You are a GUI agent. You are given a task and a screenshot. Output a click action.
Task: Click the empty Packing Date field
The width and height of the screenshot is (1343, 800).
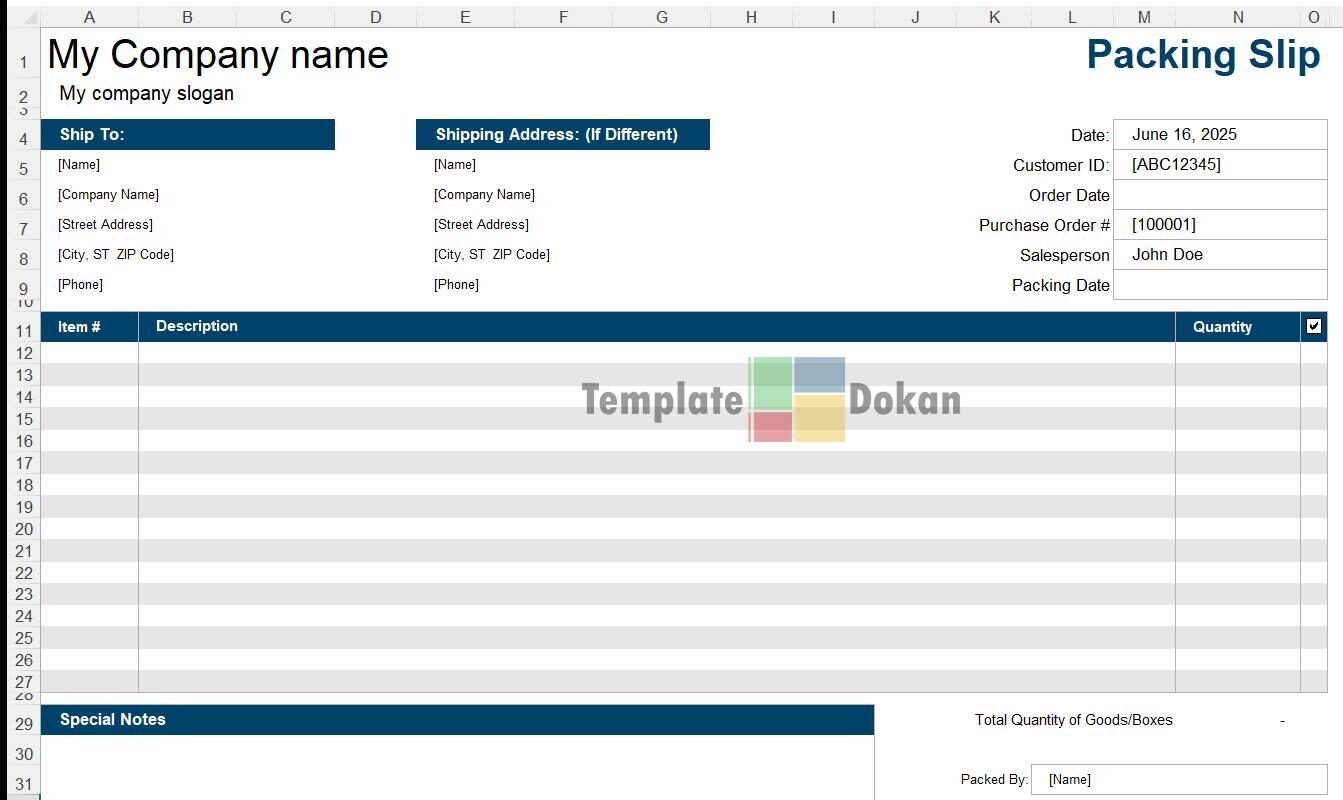1219,285
